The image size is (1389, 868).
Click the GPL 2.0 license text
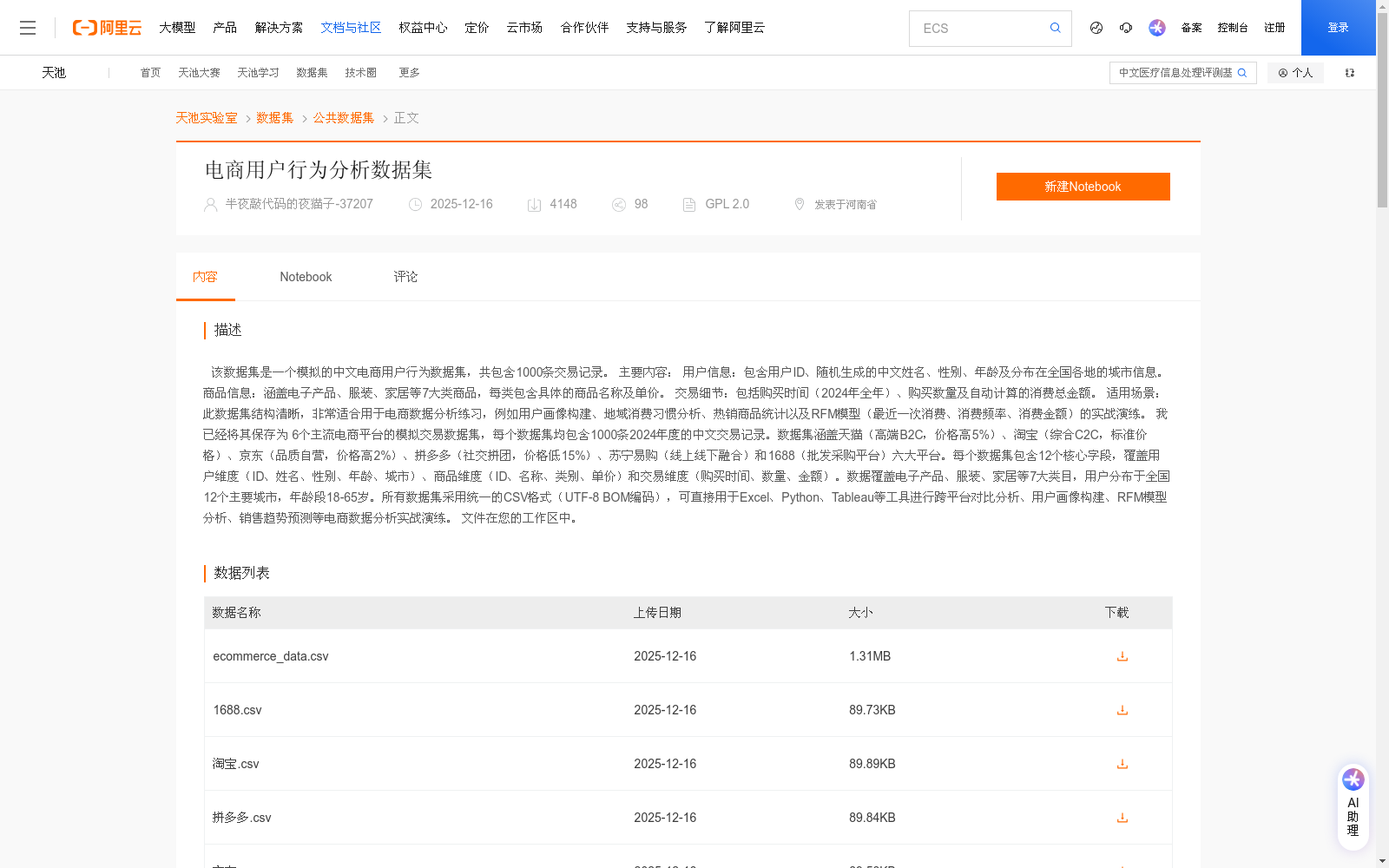(727, 204)
